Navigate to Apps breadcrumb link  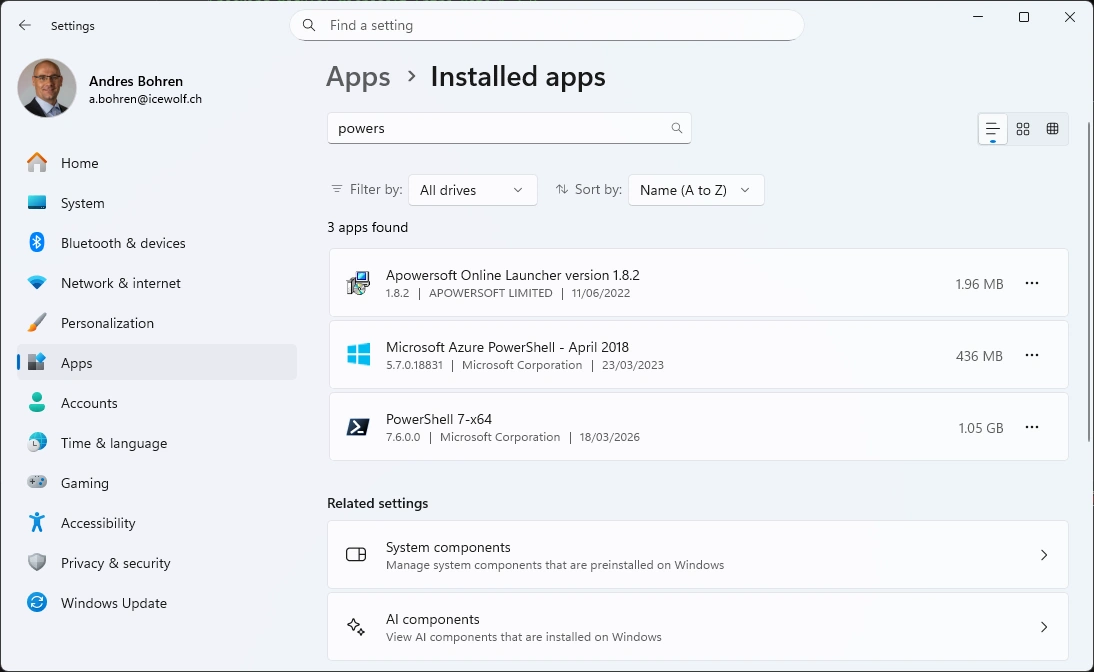pyautogui.click(x=358, y=77)
